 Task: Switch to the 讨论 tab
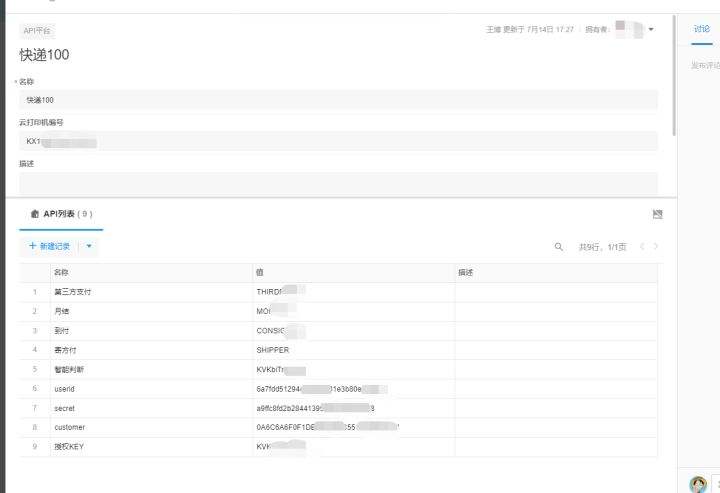click(x=701, y=29)
